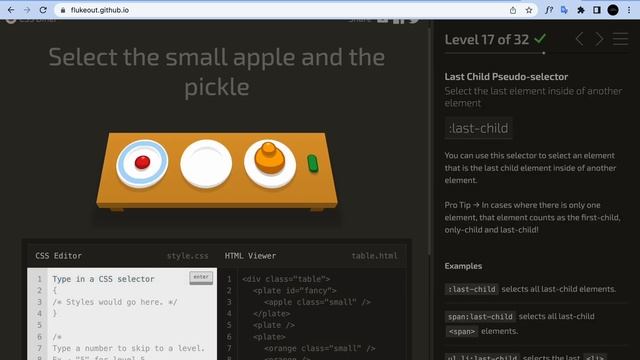The width and height of the screenshot is (640, 360).
Task: Click the 'Last Child Pseudo-selector' title
Action: 506,77
